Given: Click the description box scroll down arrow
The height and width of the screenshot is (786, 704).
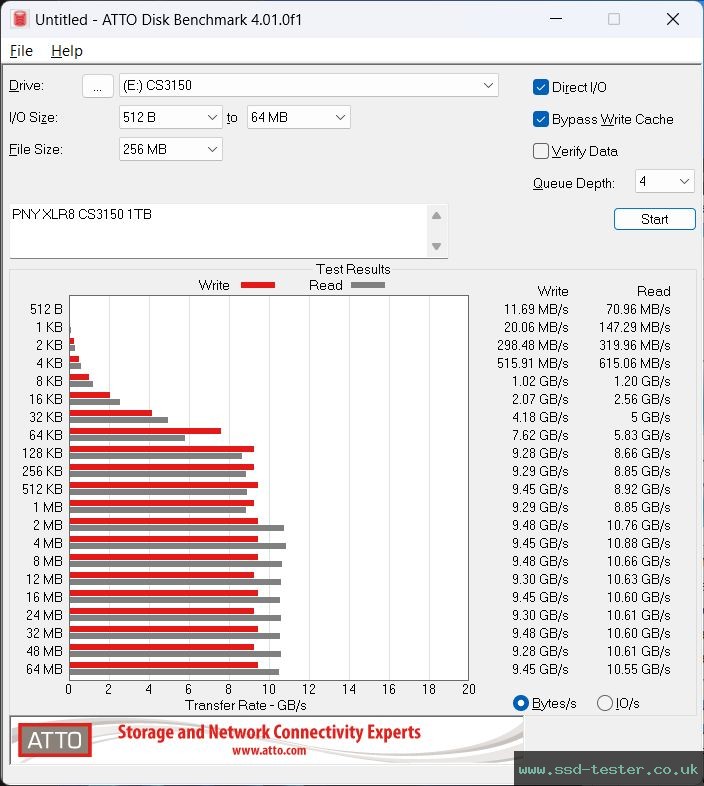Looking at the screenshot, I should click(436, 246).
